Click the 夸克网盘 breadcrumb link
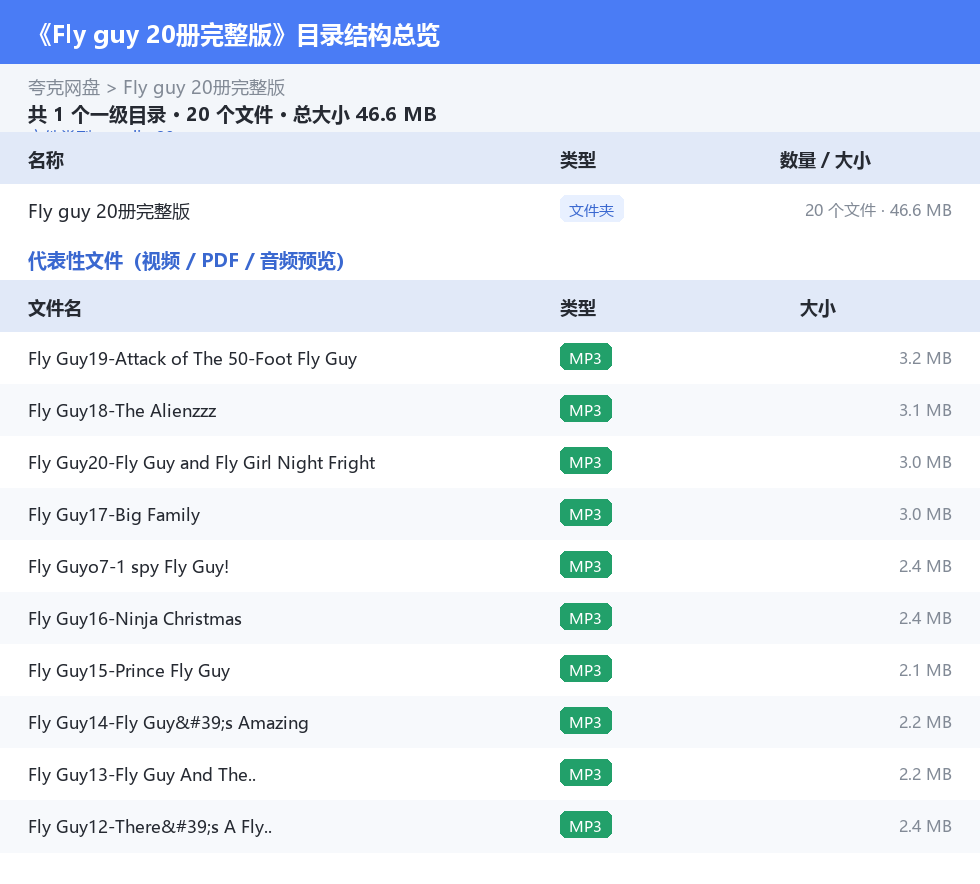 coord(64,88)
